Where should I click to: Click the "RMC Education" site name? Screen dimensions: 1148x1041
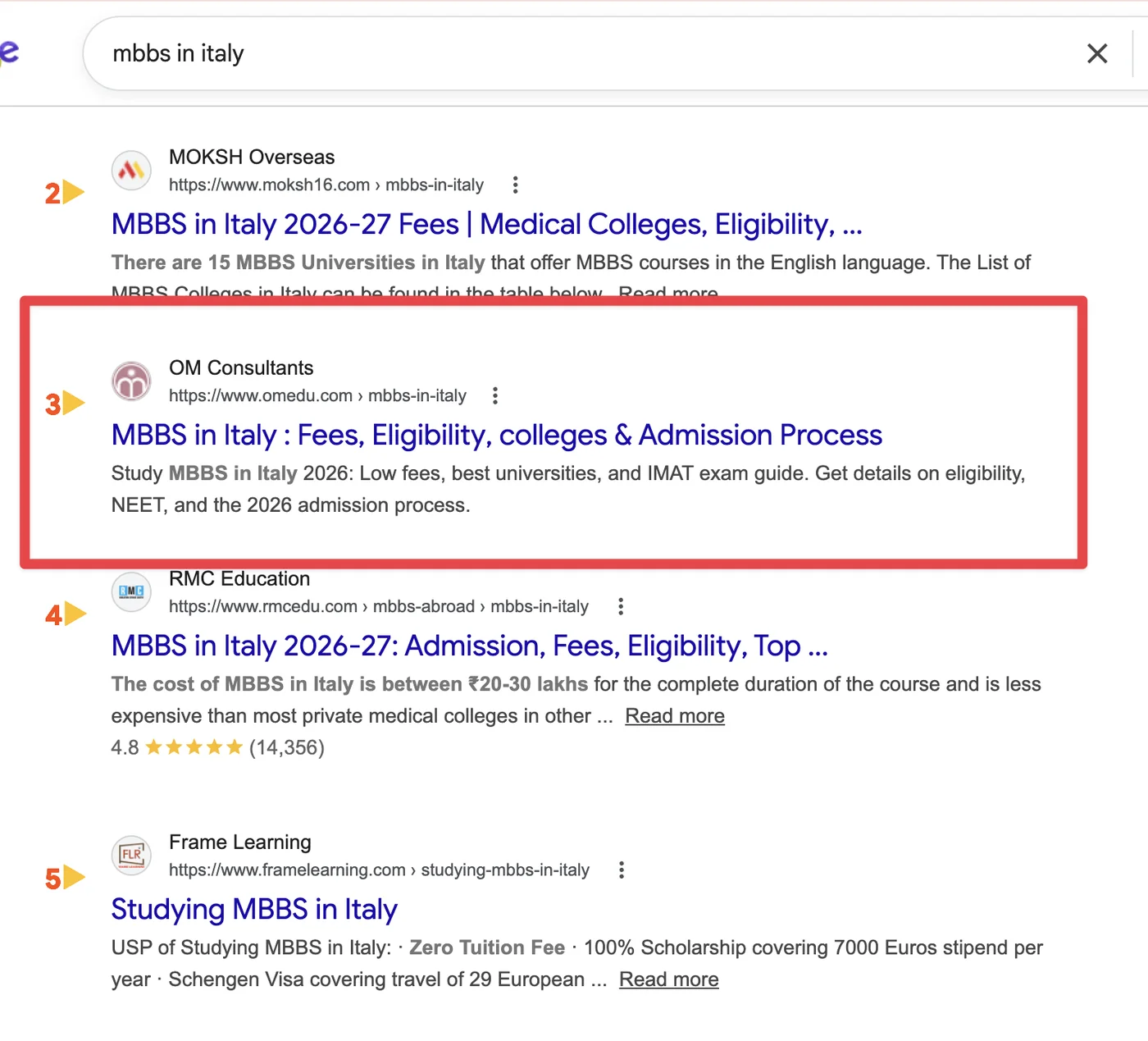click(x=239, y=578)
